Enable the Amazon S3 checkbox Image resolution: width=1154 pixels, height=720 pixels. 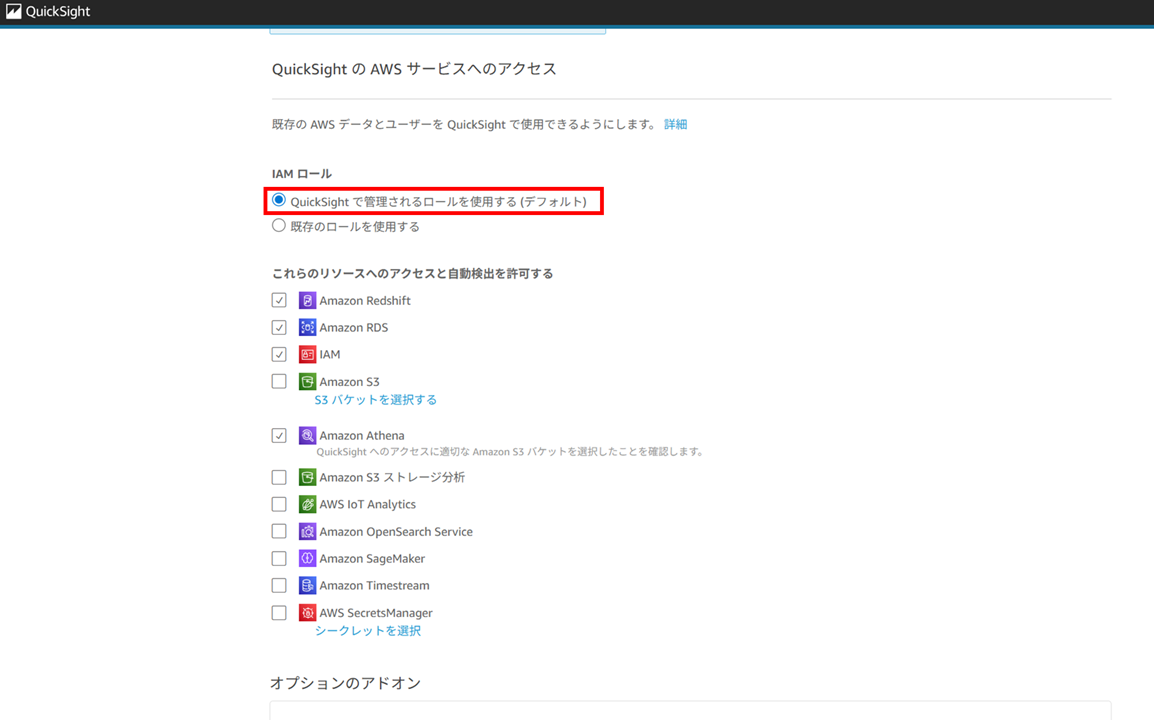point(279,381)
